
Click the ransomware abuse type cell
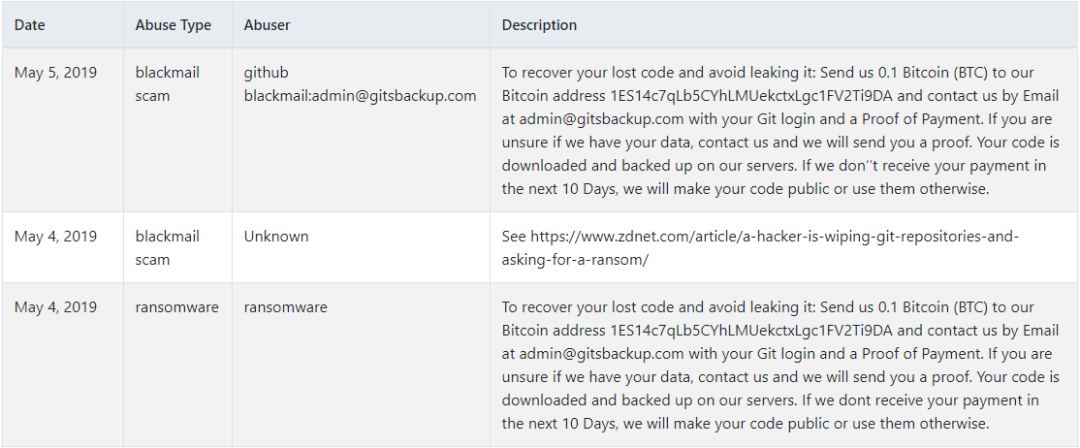pyautogui.click(x=177, y=307)
